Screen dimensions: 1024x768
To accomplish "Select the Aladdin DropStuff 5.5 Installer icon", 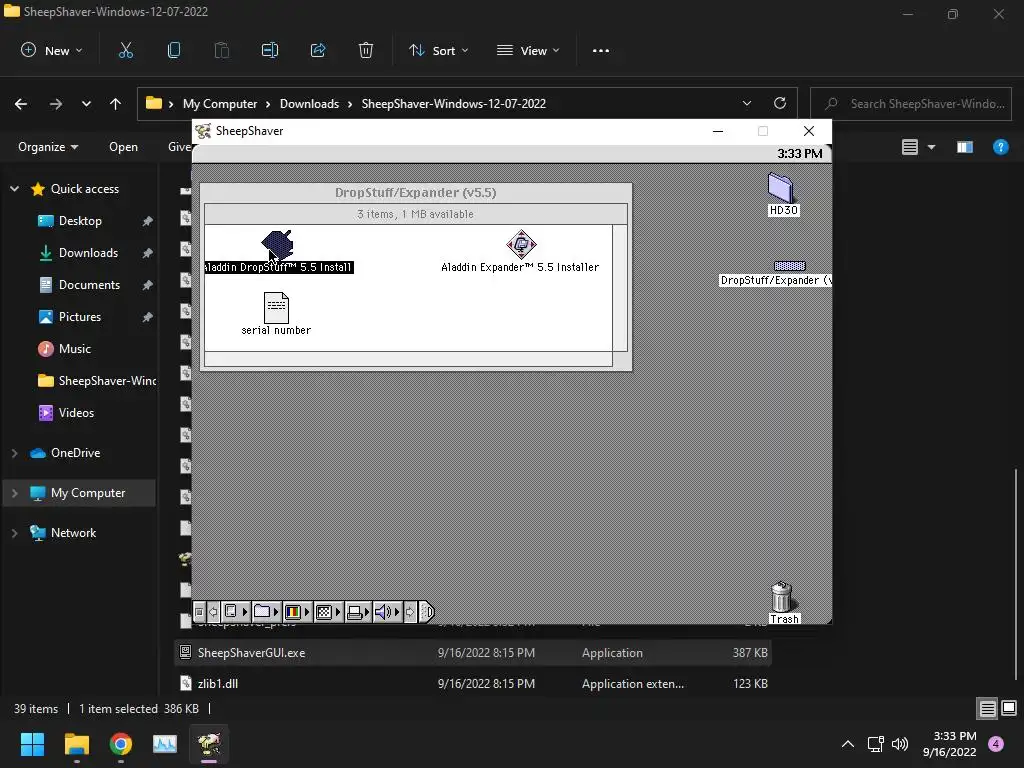I will pos(277,244).
